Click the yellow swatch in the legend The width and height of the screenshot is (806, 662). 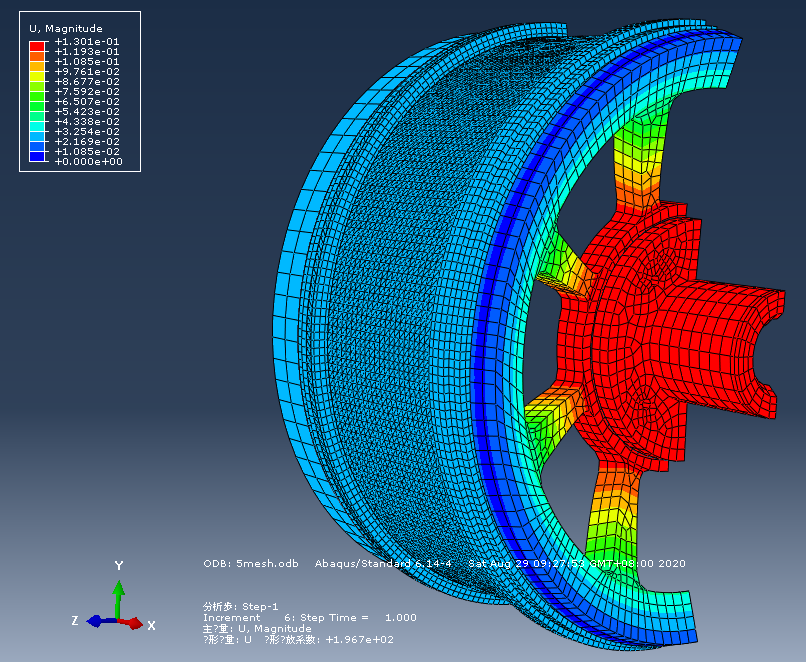37,76
